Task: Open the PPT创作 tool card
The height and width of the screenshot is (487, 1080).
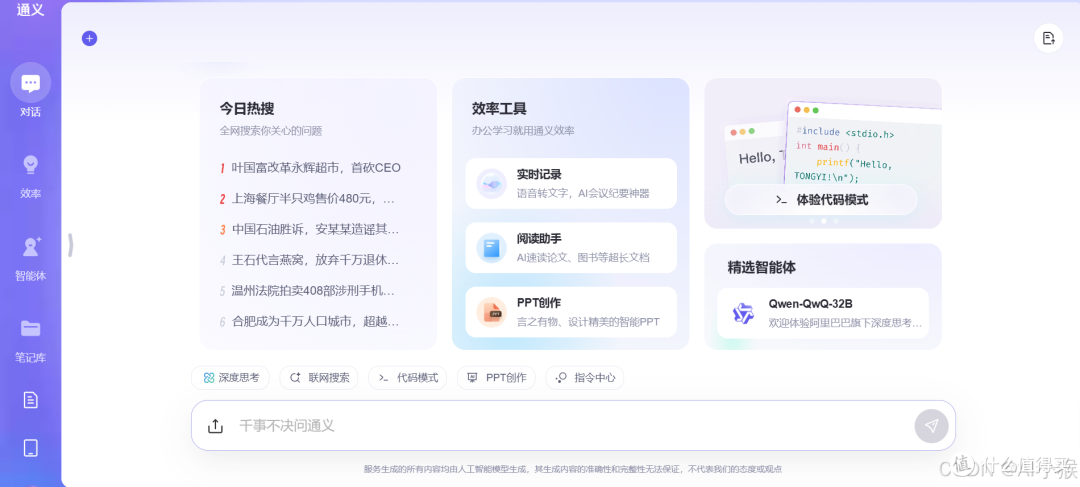Action: coord(571,312)
